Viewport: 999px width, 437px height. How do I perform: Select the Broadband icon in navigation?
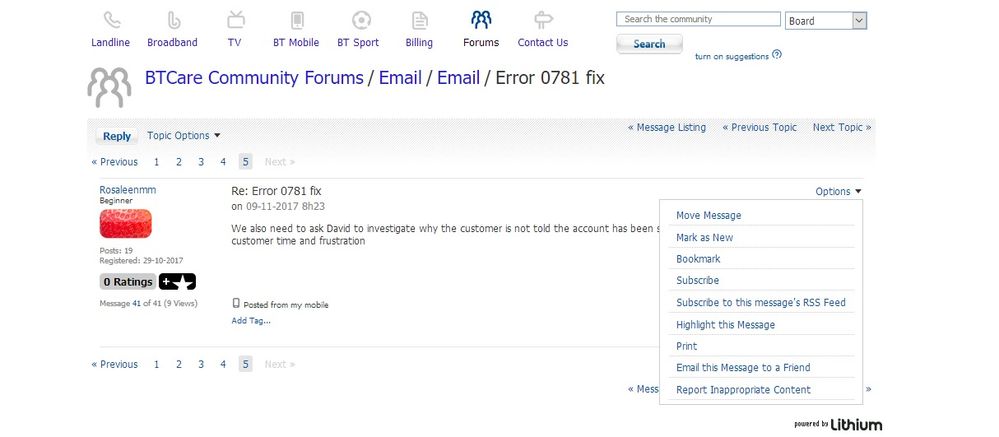point(174,20)
